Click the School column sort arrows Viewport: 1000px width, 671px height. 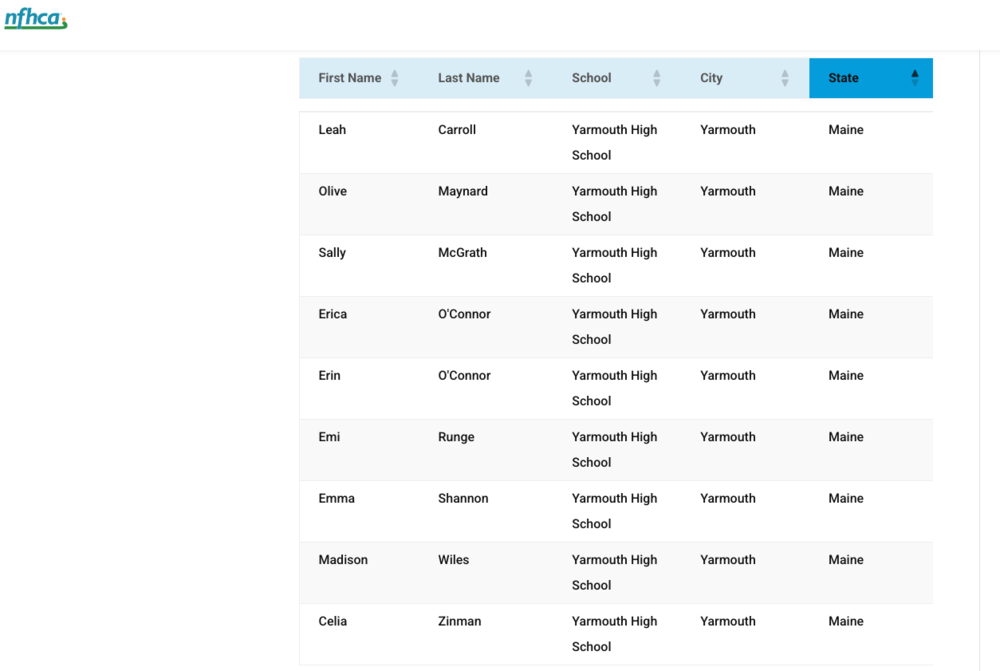[657, 78]
